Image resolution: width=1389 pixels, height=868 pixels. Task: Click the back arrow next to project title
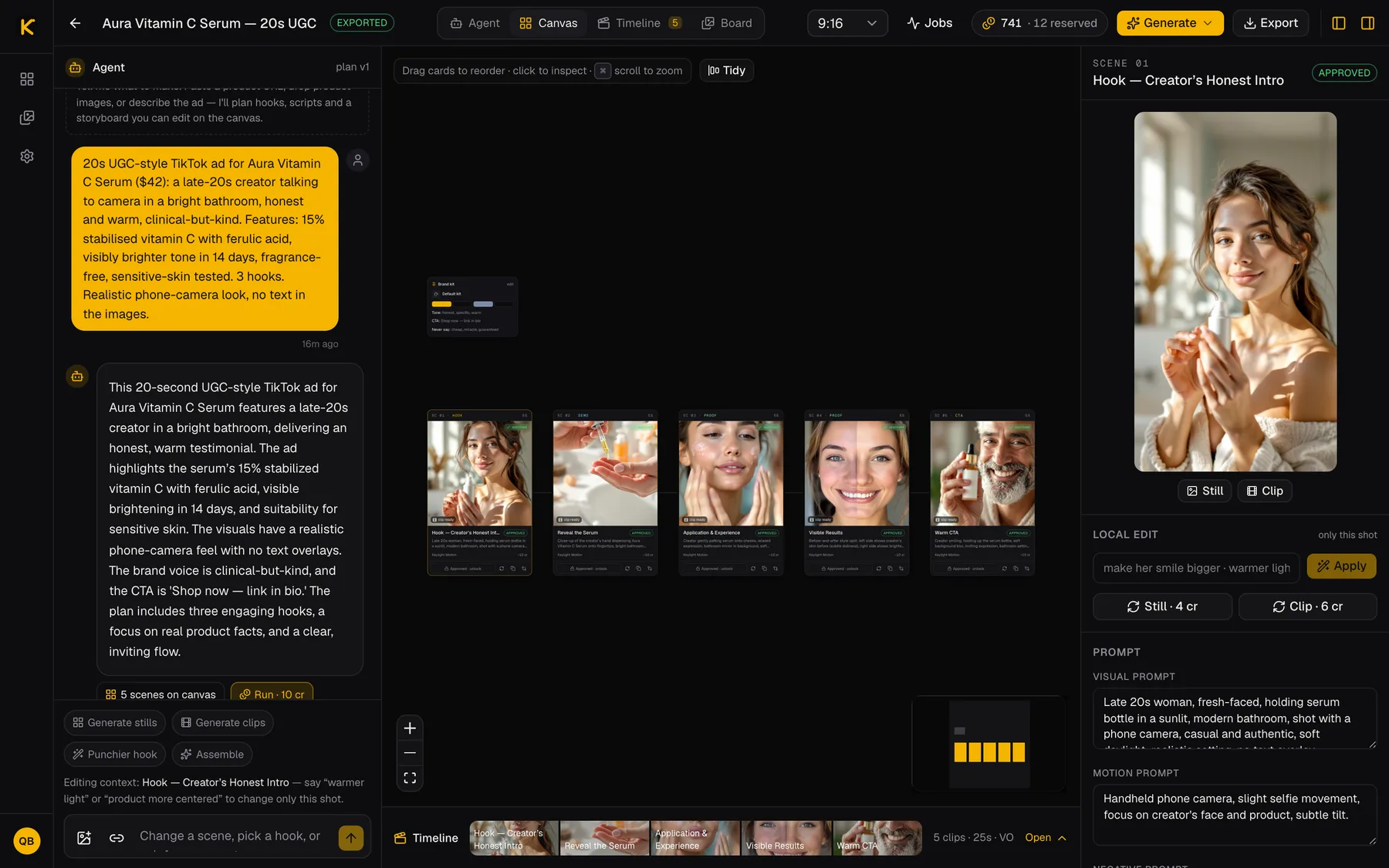pos(75,23)
